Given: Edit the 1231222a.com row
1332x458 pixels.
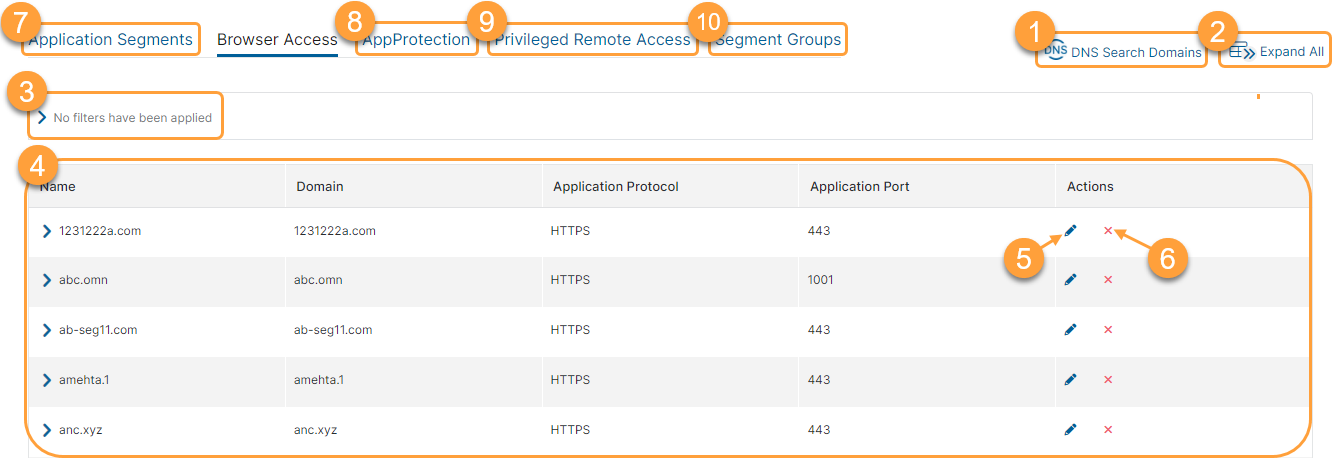Looking at the screenshot, I should click(1071, 231).
